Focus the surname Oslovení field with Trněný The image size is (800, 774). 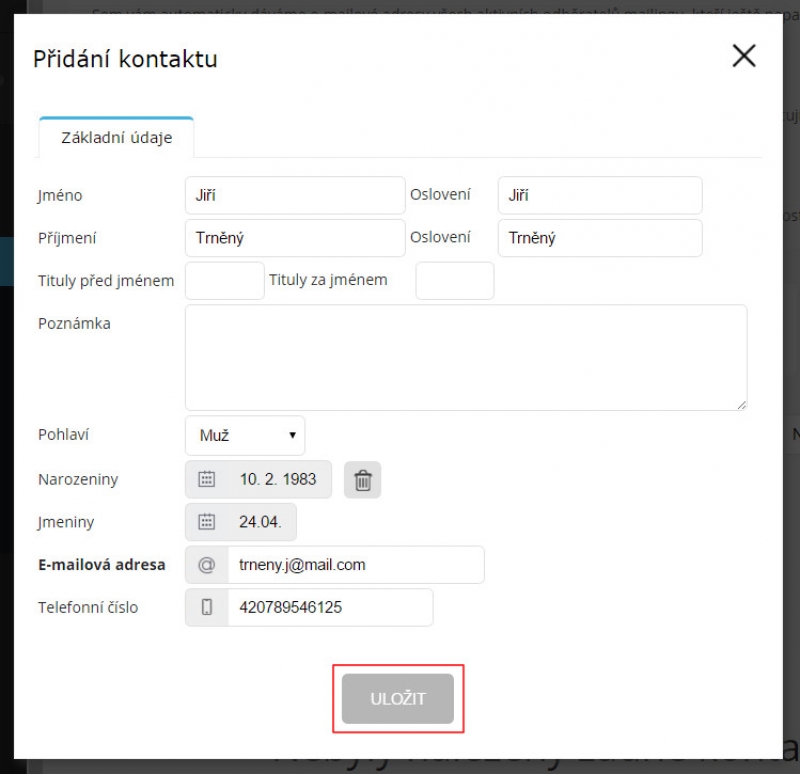600,238
